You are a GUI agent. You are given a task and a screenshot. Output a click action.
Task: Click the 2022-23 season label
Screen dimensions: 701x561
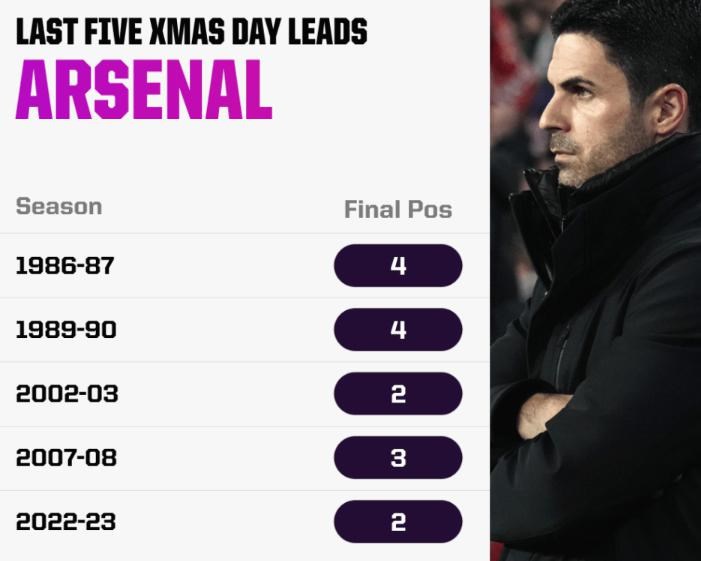[66, 522]
